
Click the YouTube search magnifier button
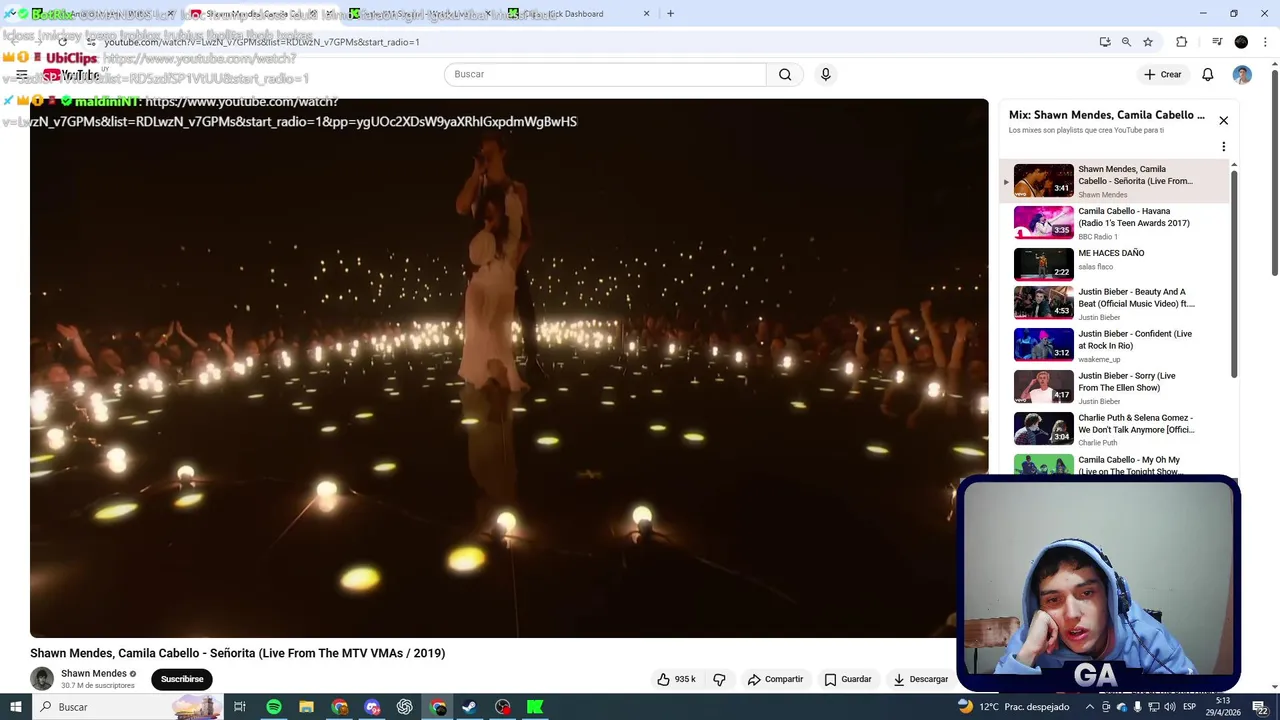point(785,74)
